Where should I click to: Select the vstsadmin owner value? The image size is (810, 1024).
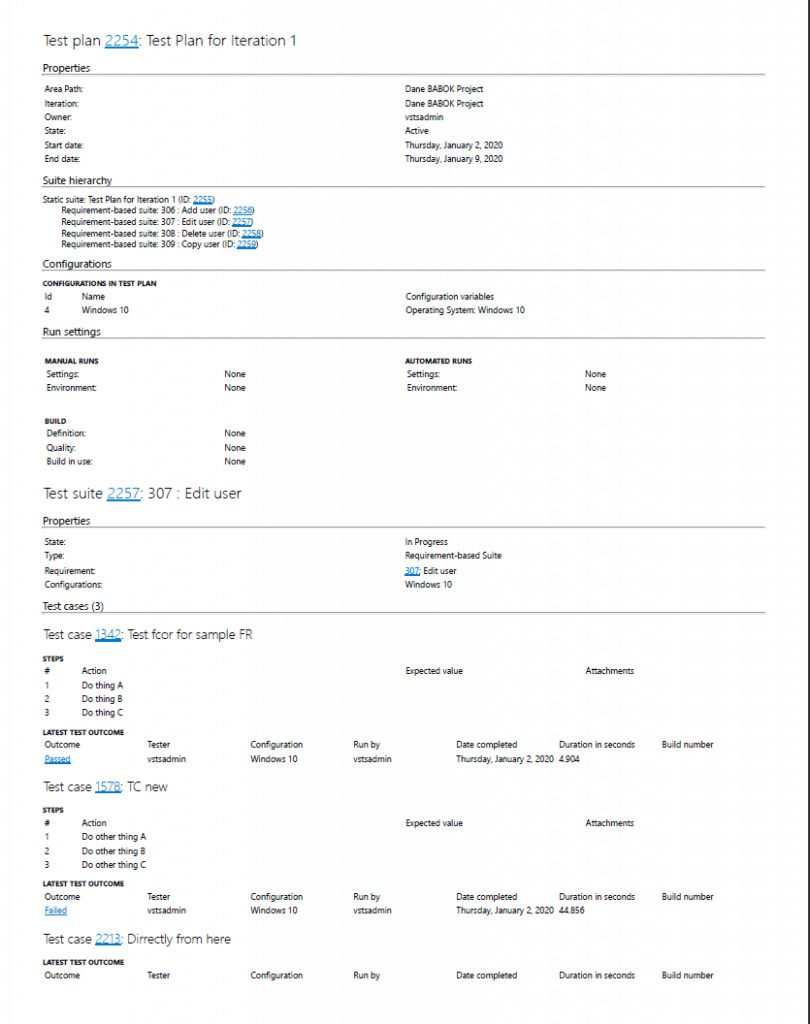[423, 117]
